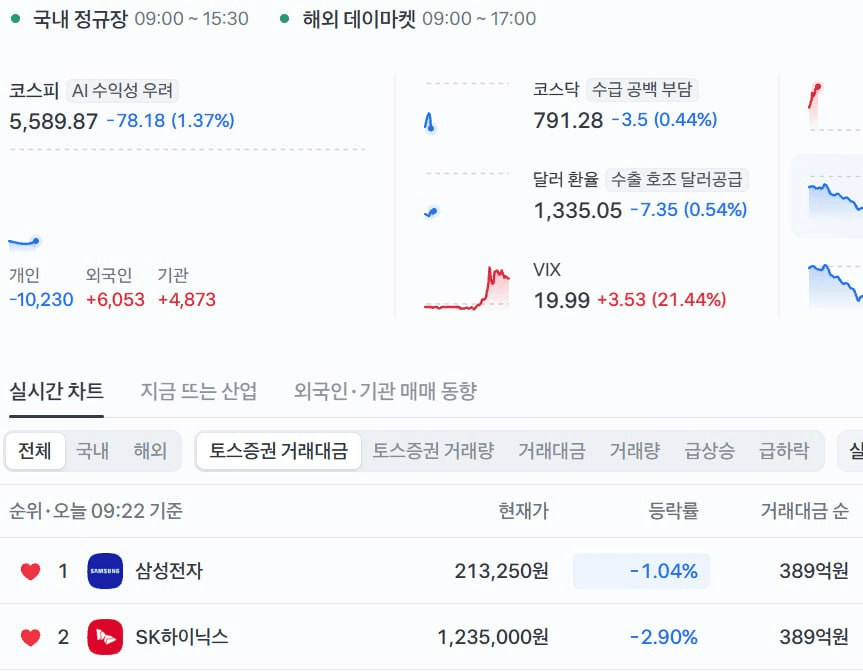Unfavorite 삼성전자 with the heart icon
This screenshot has height=671, width=863.
tap(30, 571)
